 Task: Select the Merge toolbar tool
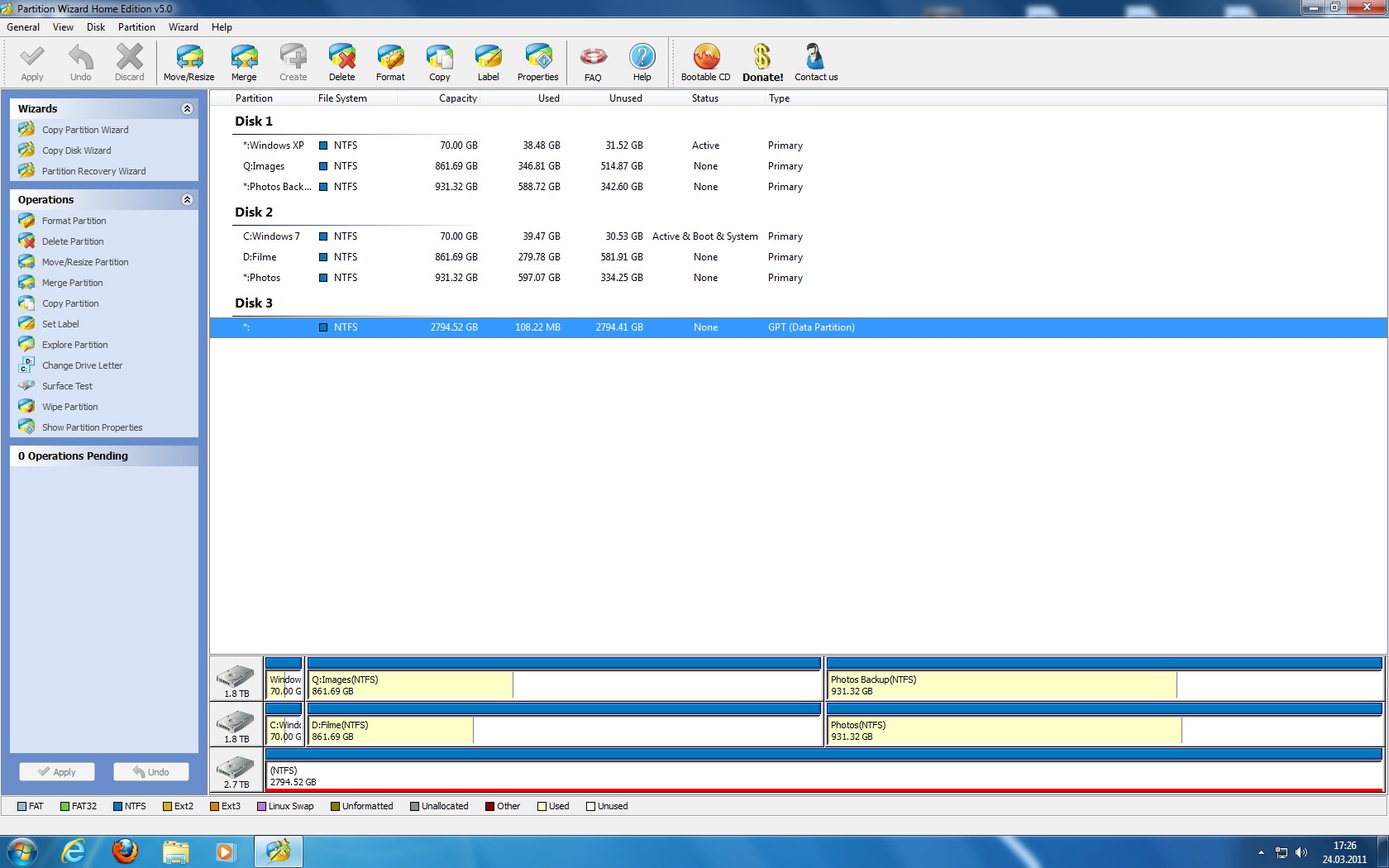tap(244, 63)
